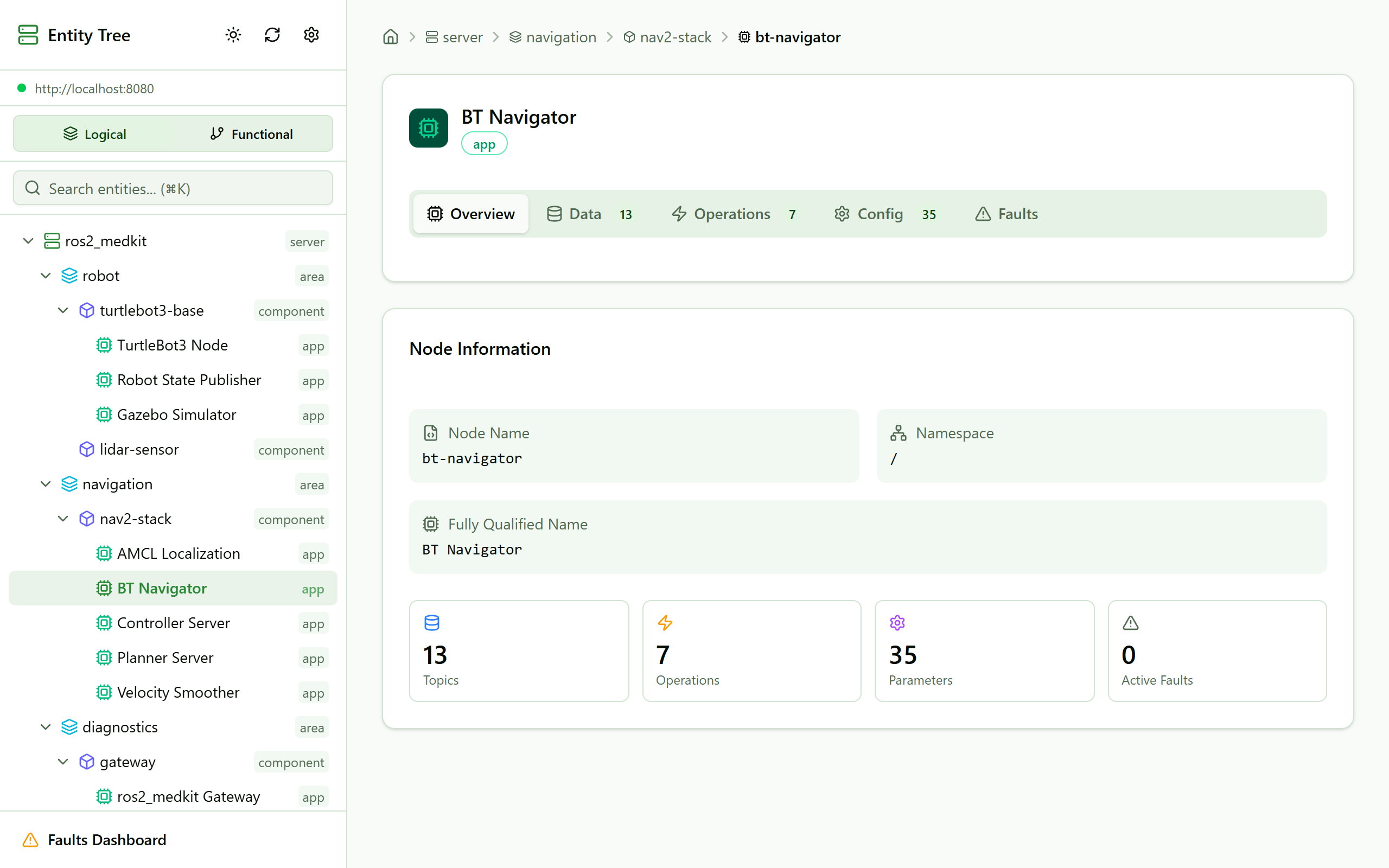Click the Search entities field
The width and height of the screenshot is (1389, 868).
click(173, 188)
